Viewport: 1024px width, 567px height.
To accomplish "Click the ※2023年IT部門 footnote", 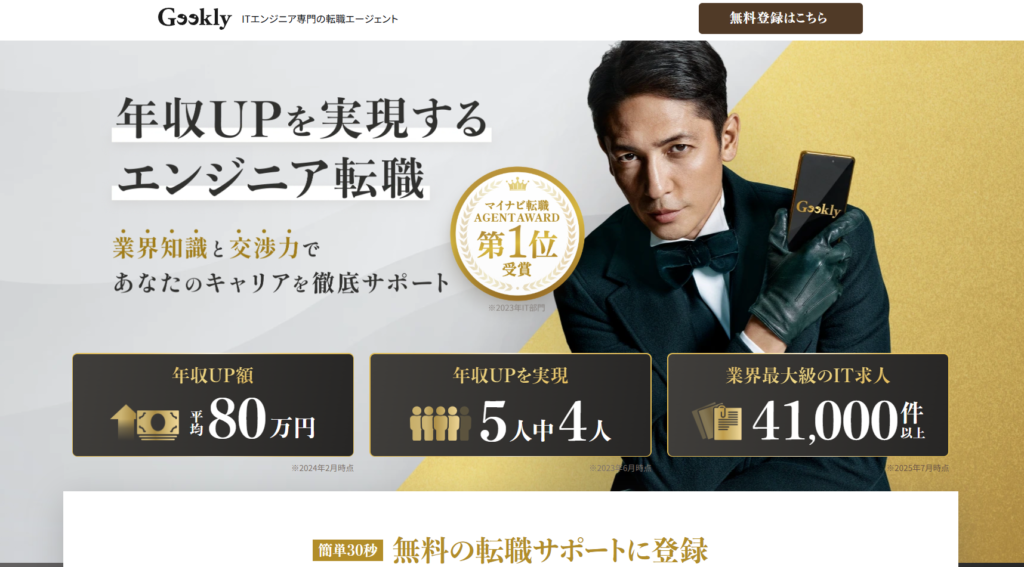I will pos(516,307).
